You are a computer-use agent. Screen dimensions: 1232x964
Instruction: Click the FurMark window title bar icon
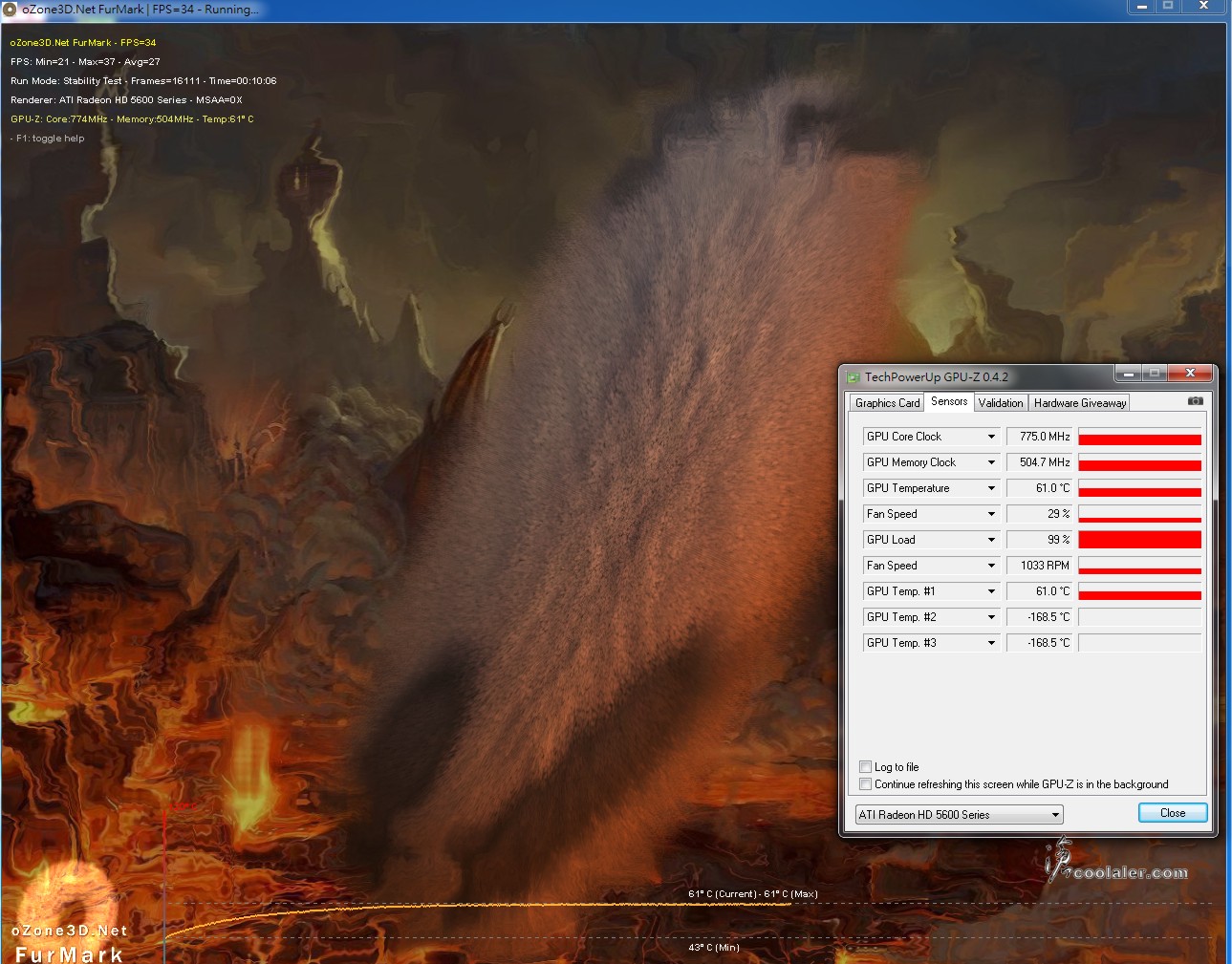click(11, 9)
